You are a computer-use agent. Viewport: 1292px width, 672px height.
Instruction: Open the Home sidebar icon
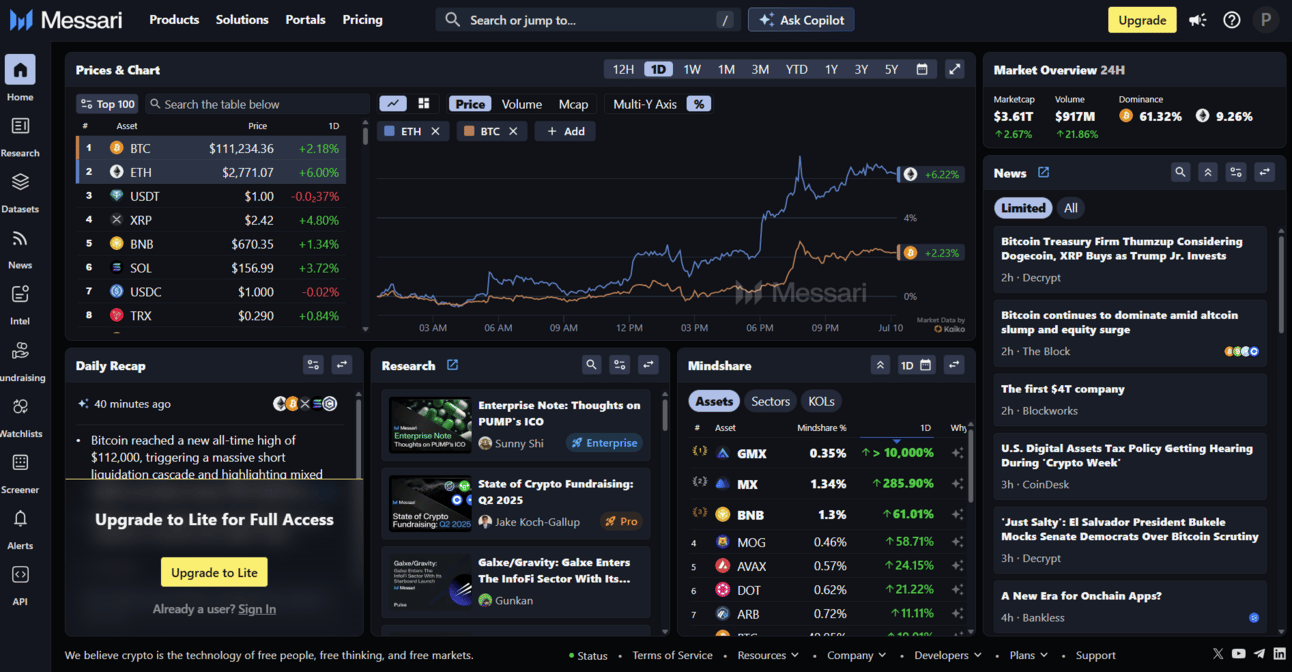pos(20,70)
